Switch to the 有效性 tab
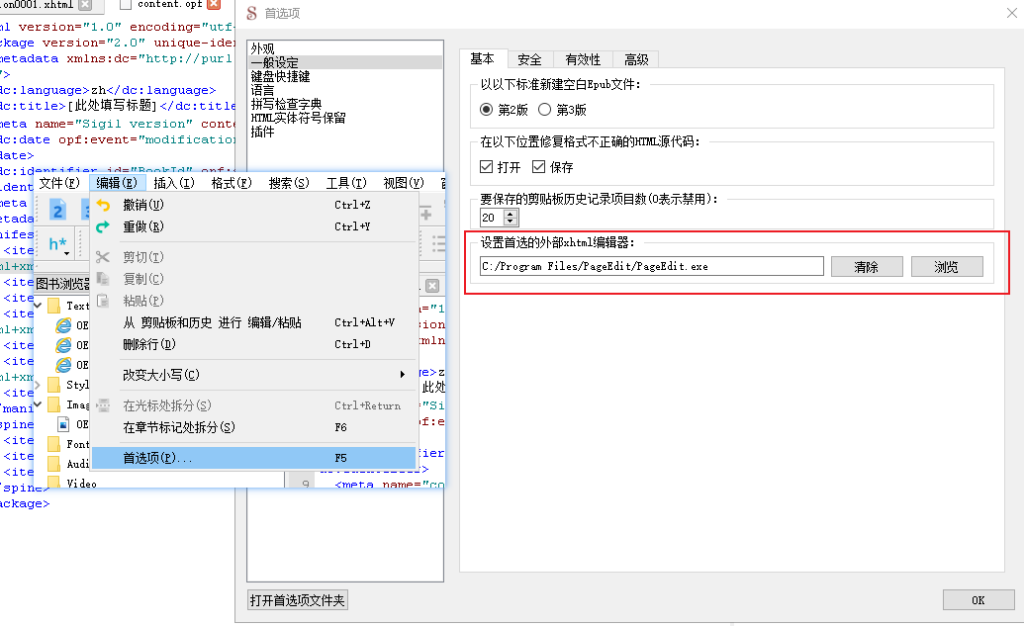 coord(583,59)
